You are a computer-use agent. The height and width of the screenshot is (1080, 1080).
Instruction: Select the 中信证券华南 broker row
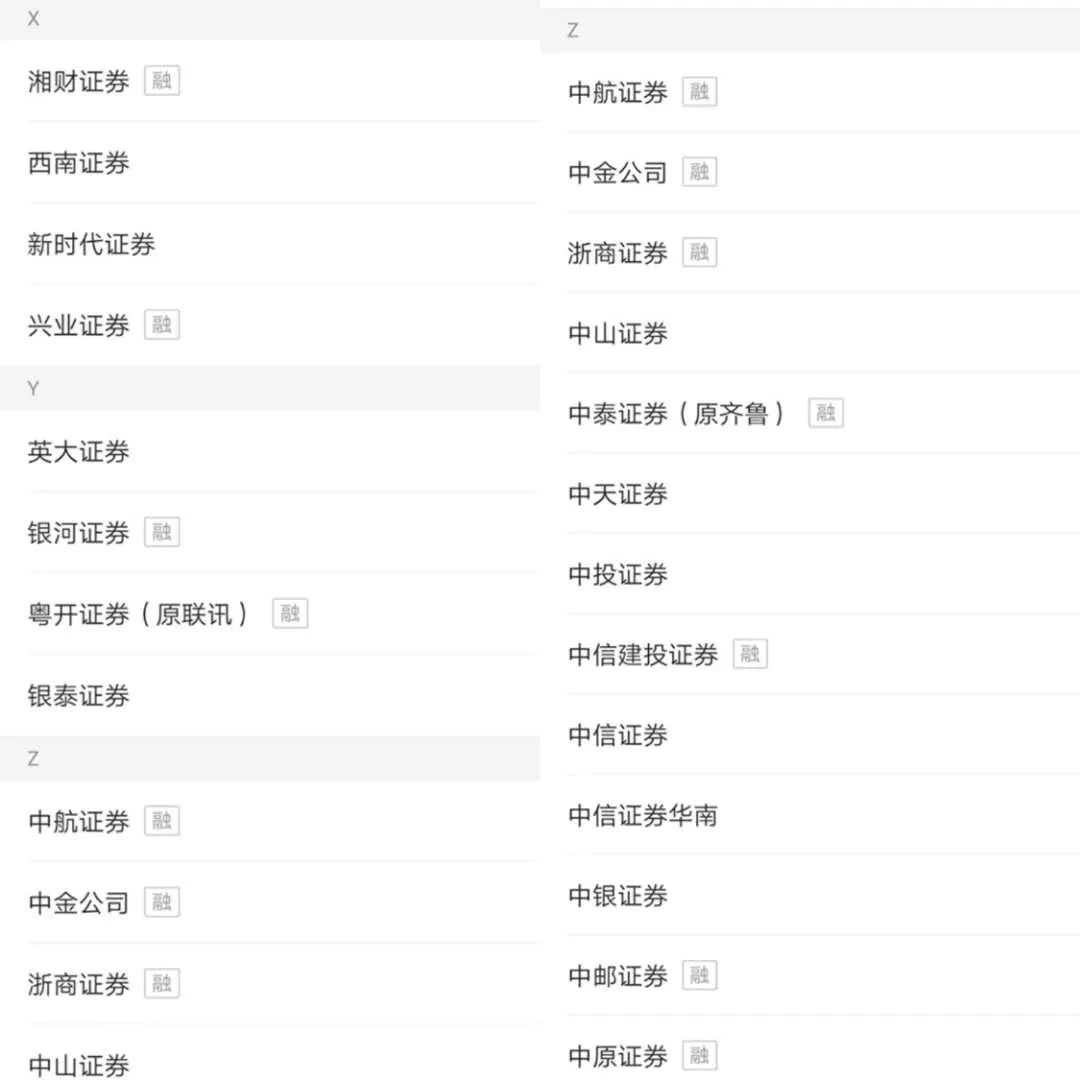point(643,815)
